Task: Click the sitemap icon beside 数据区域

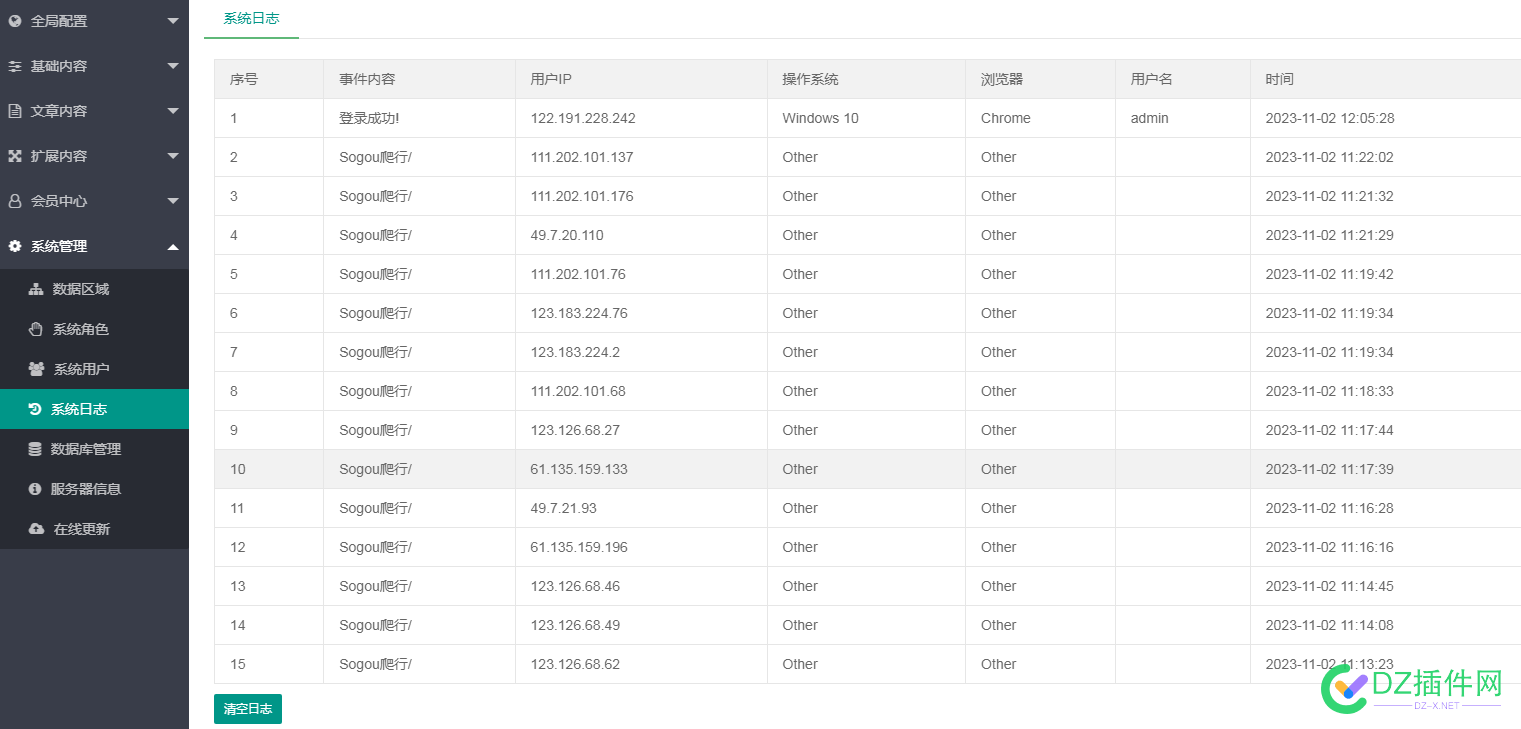Action: pos(36,289)
